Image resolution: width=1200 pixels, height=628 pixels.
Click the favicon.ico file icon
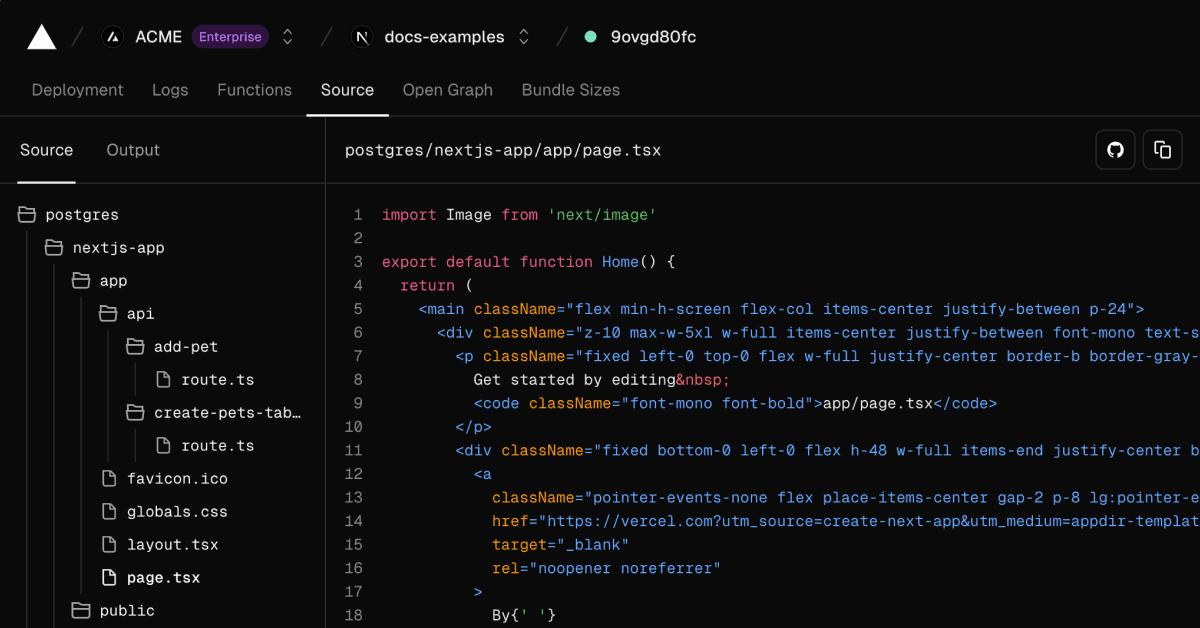coord(109,479)
